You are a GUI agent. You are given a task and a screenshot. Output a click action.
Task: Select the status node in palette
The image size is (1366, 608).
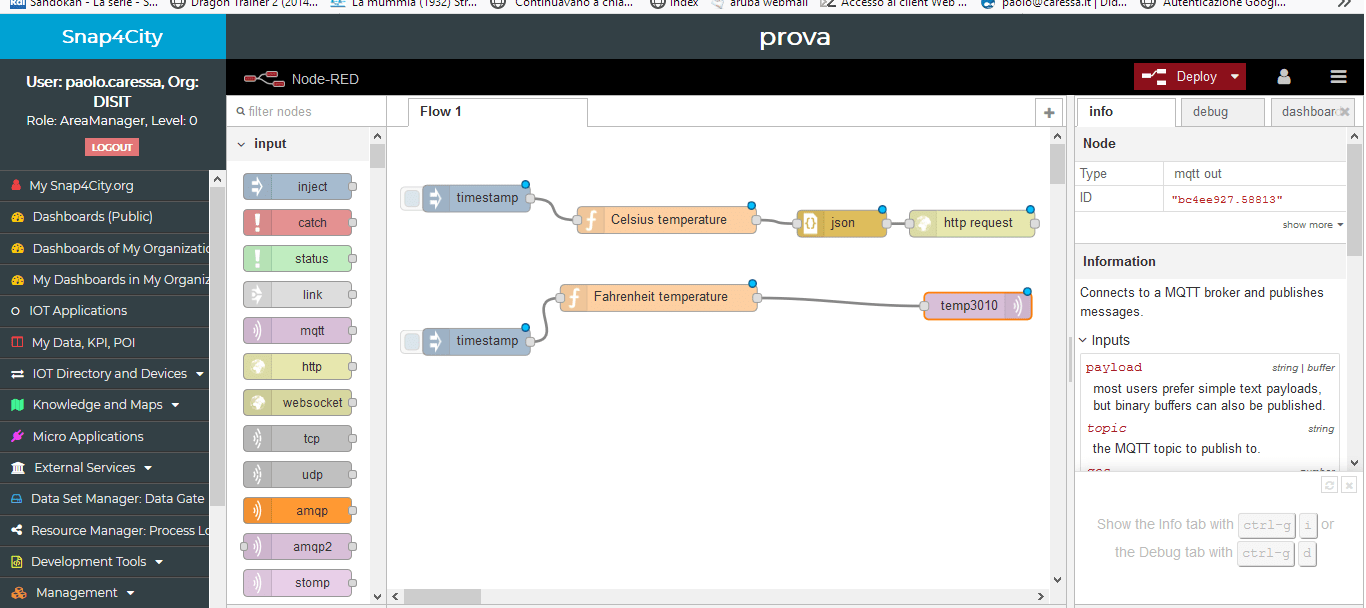click(298, 259)
